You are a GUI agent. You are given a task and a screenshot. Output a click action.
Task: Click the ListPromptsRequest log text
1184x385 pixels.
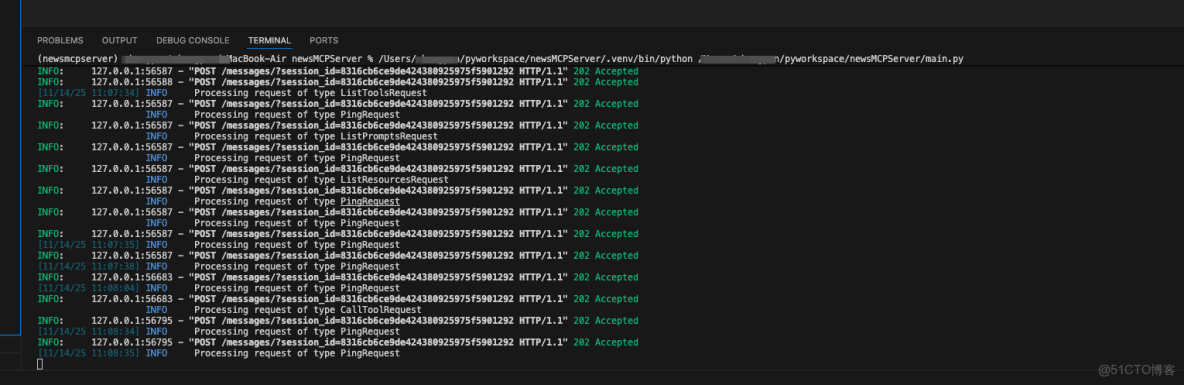tap(389, 137)
